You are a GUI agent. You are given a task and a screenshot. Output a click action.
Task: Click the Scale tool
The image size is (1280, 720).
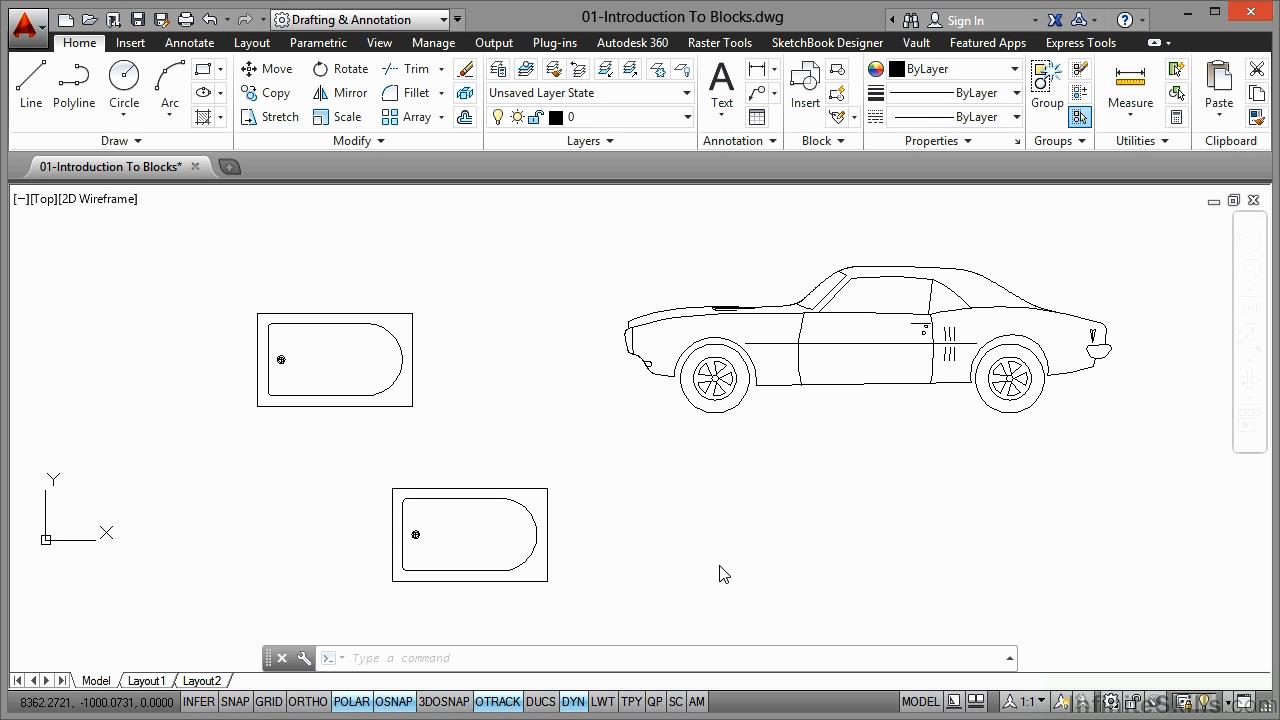point(337,117)
